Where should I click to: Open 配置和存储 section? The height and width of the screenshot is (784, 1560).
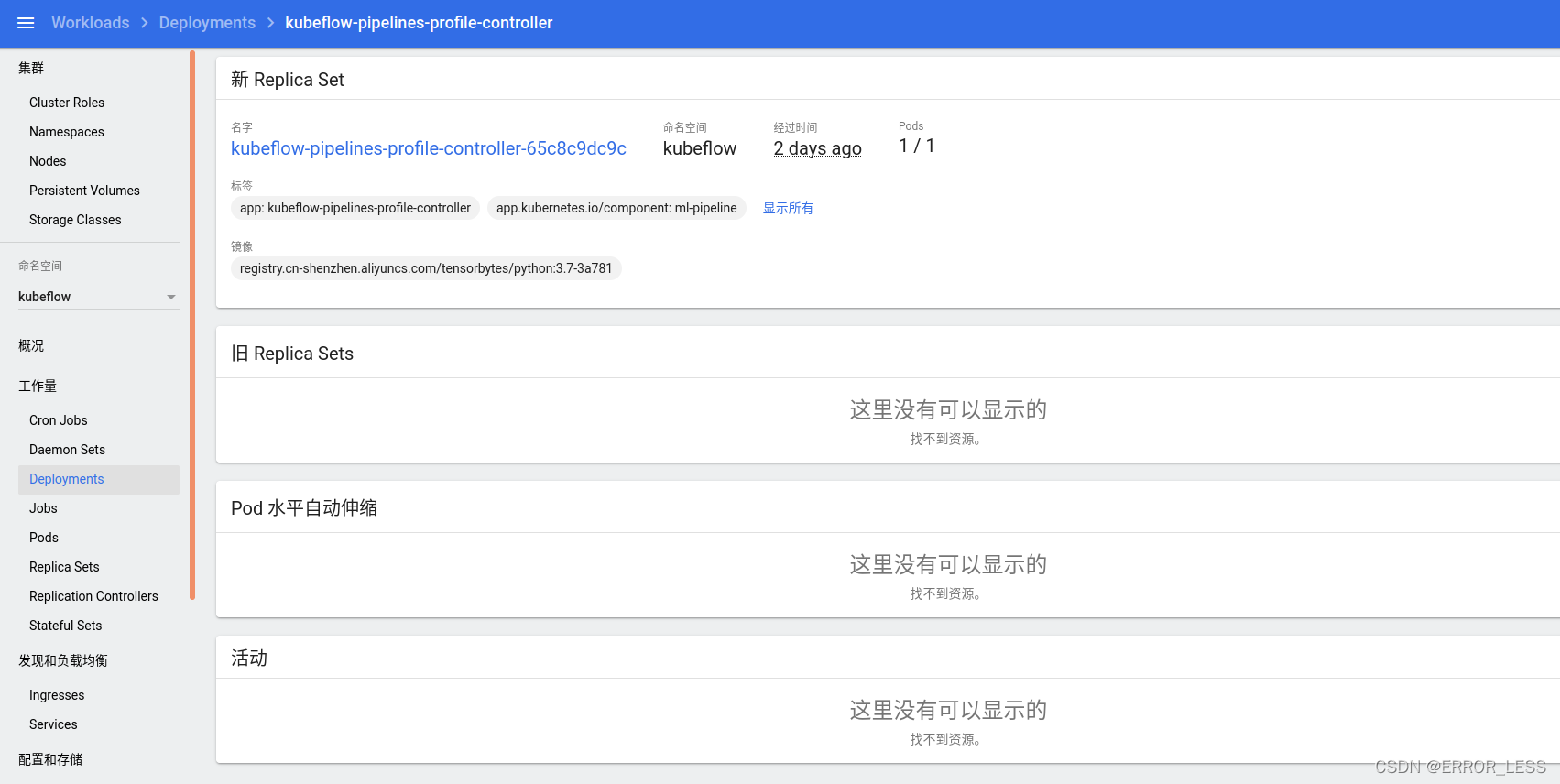[x=50, y=759]
